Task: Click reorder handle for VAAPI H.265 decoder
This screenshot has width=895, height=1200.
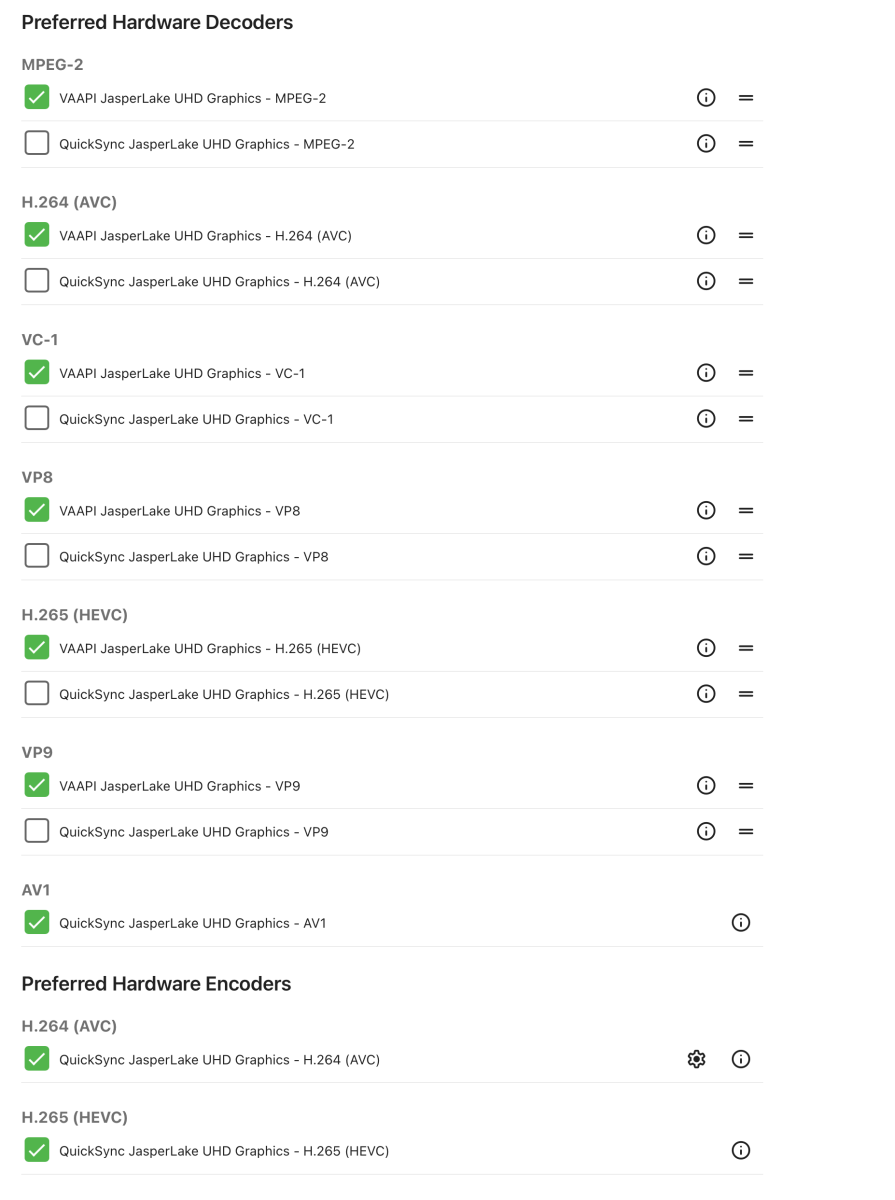Action: 746,648
